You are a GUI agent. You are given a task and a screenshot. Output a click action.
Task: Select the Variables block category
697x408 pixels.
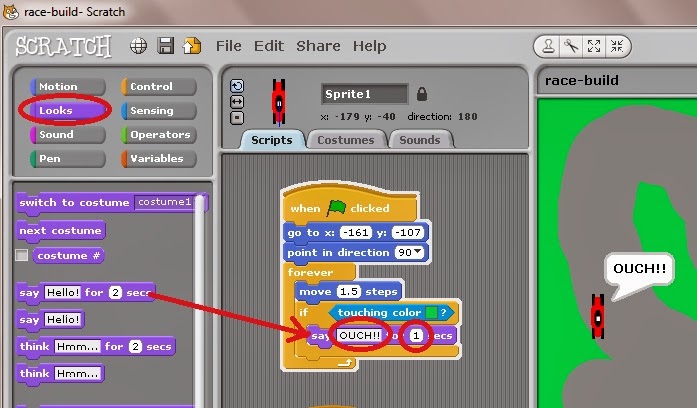(x=159, y=159)
